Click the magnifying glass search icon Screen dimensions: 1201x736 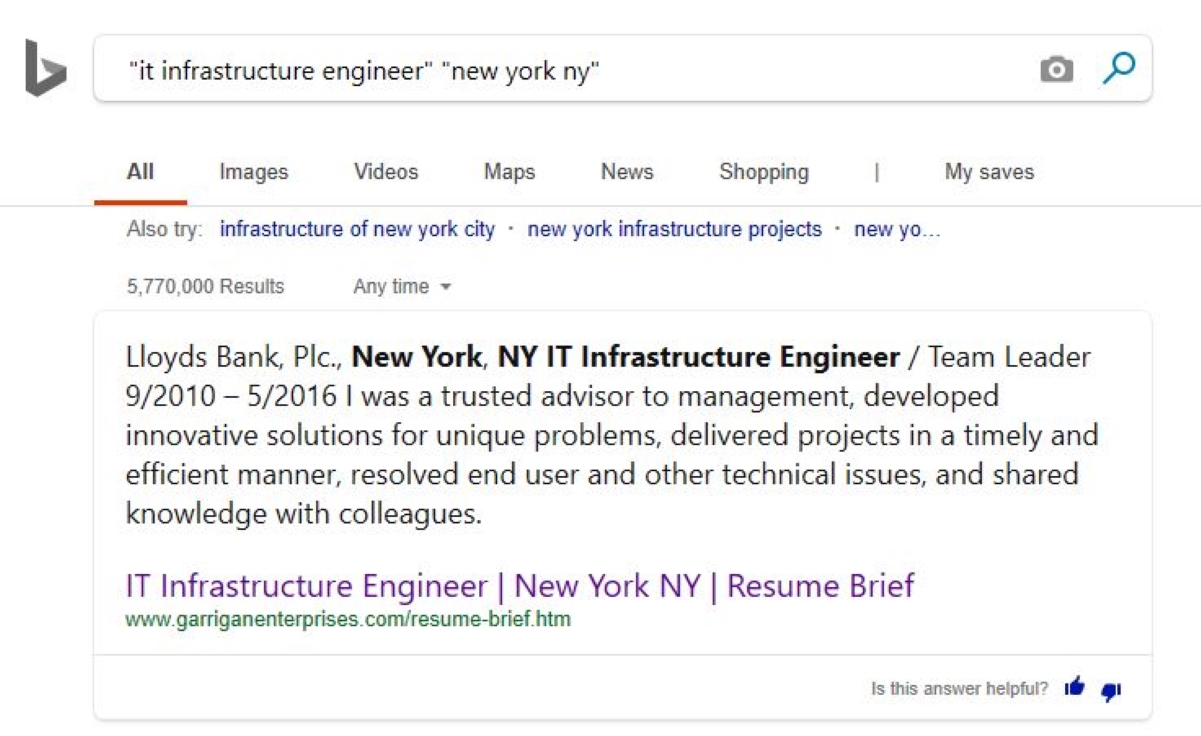coord(1118,68)
